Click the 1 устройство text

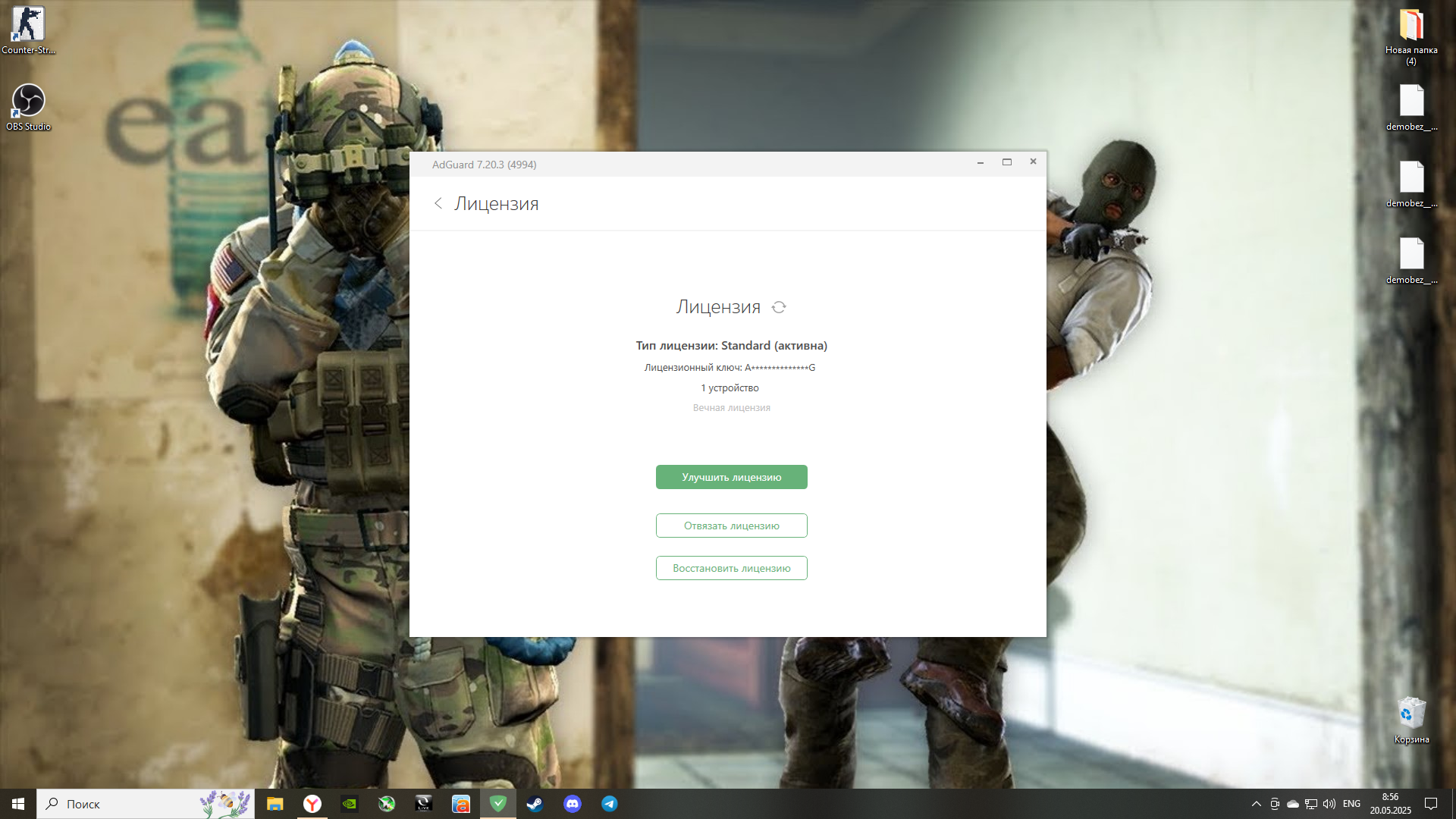[730, 388]
